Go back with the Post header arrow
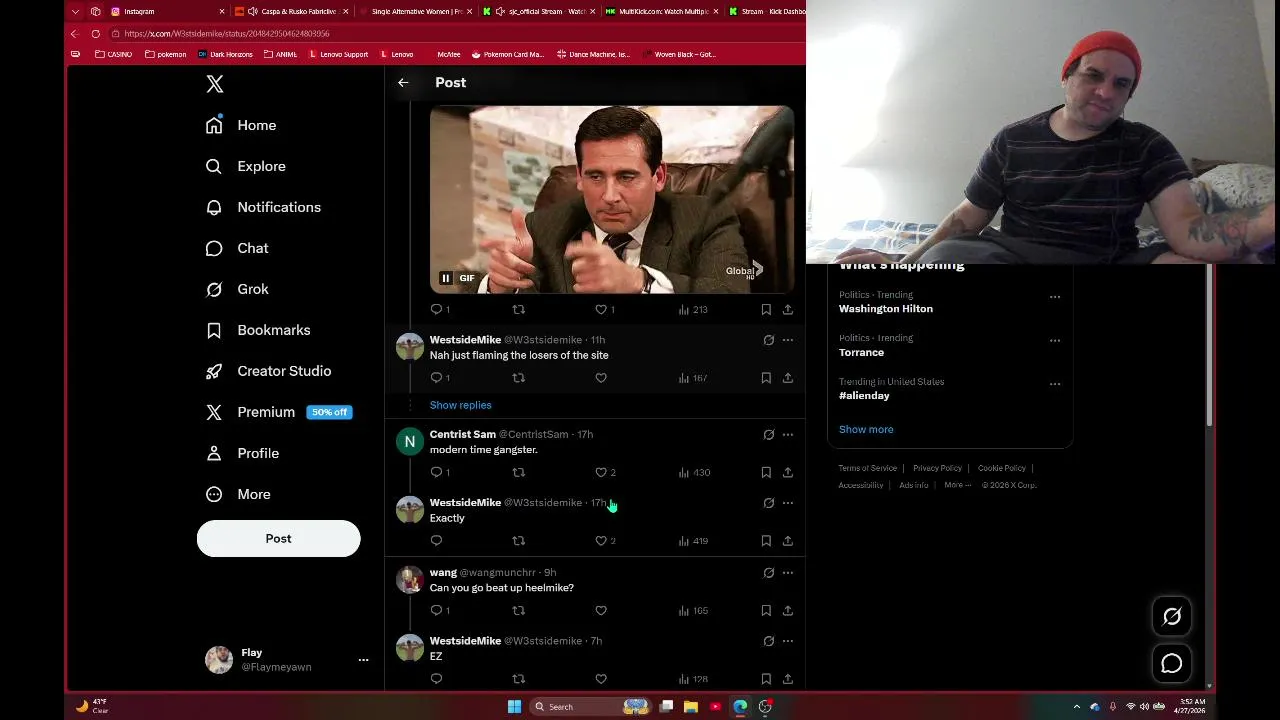The height and width of the screenshot is (720, 1280). 403,83
